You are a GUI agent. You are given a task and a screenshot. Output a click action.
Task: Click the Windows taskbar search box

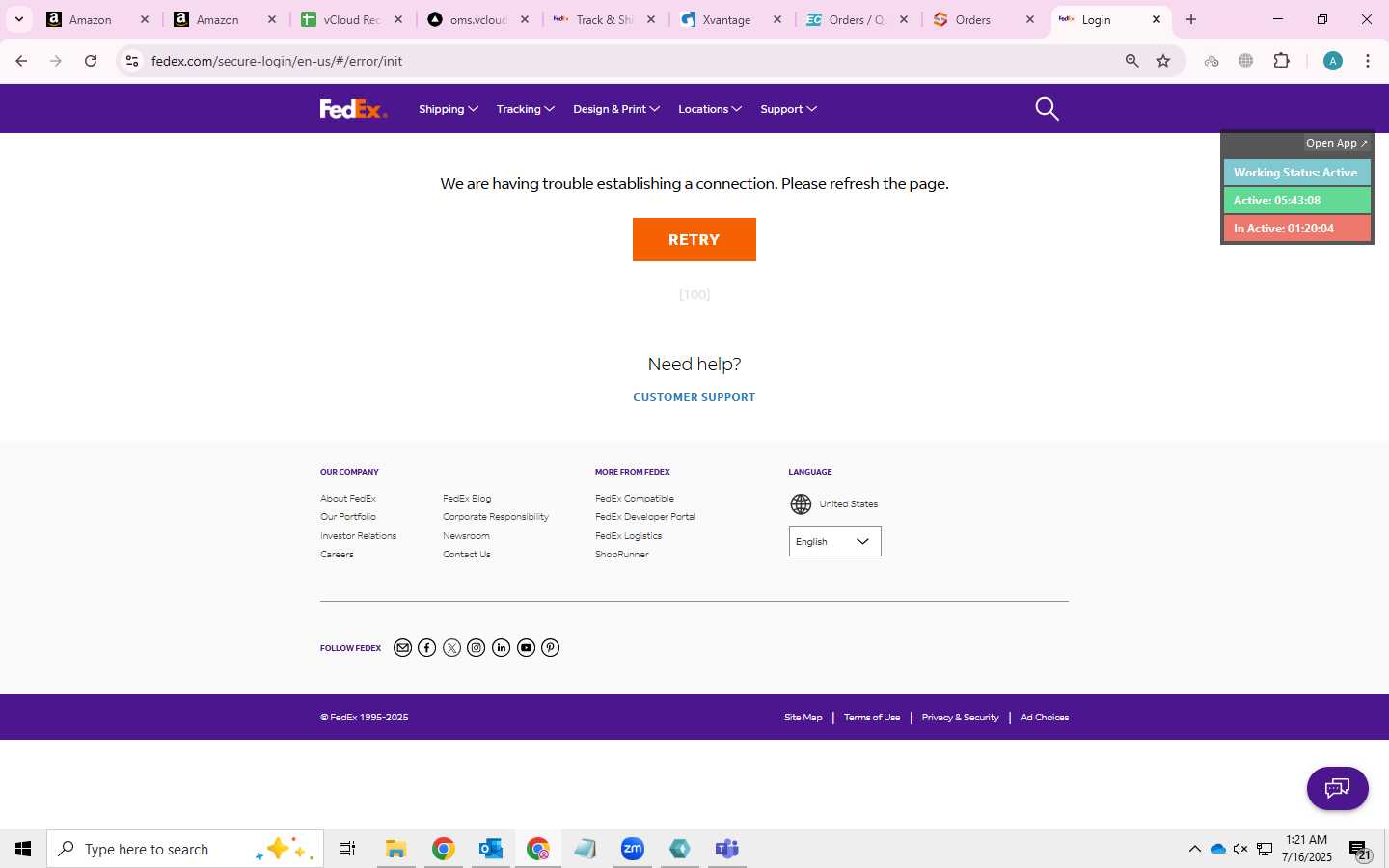tap(185, 849)
